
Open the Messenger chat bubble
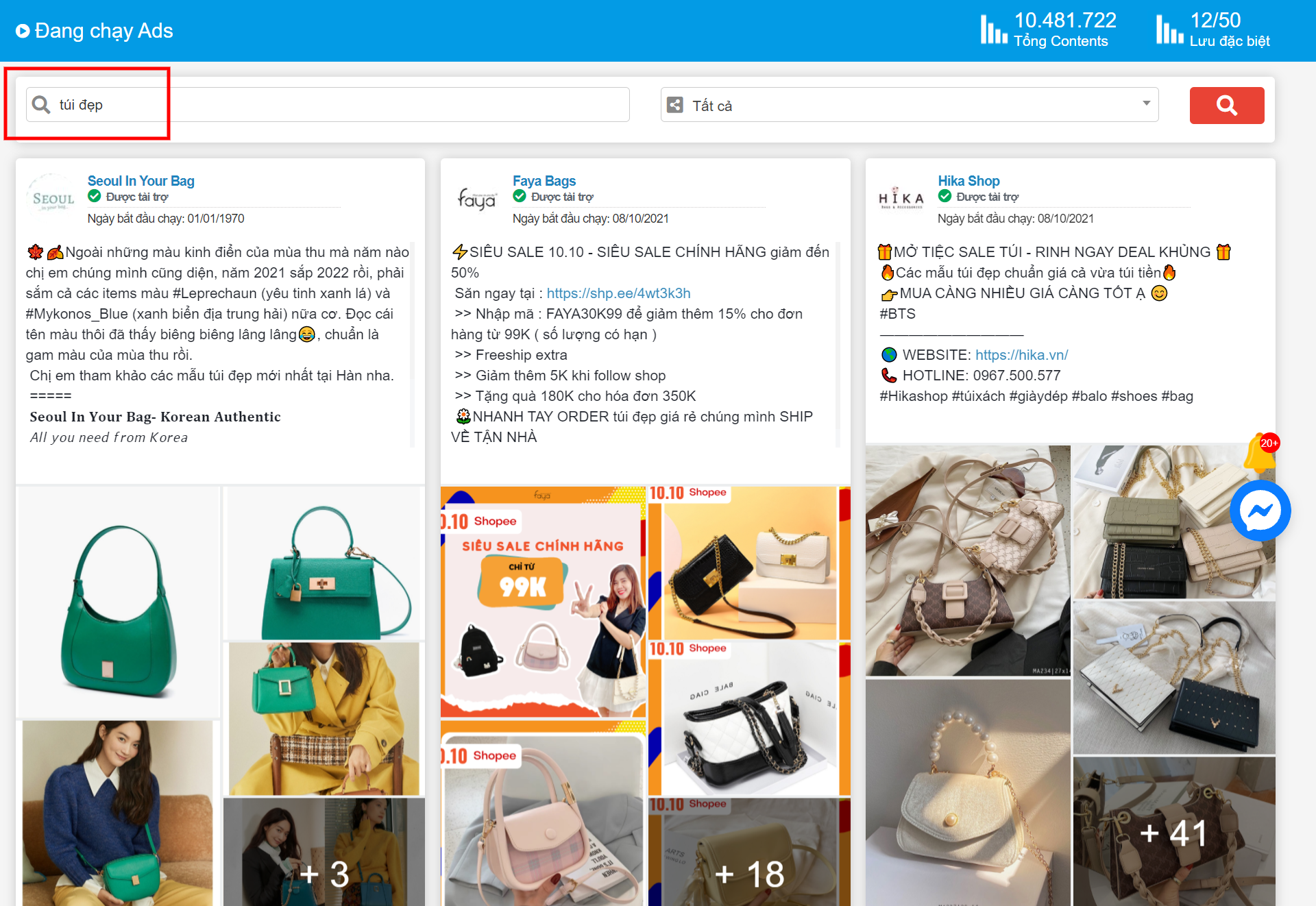[x=1260, y=511]
